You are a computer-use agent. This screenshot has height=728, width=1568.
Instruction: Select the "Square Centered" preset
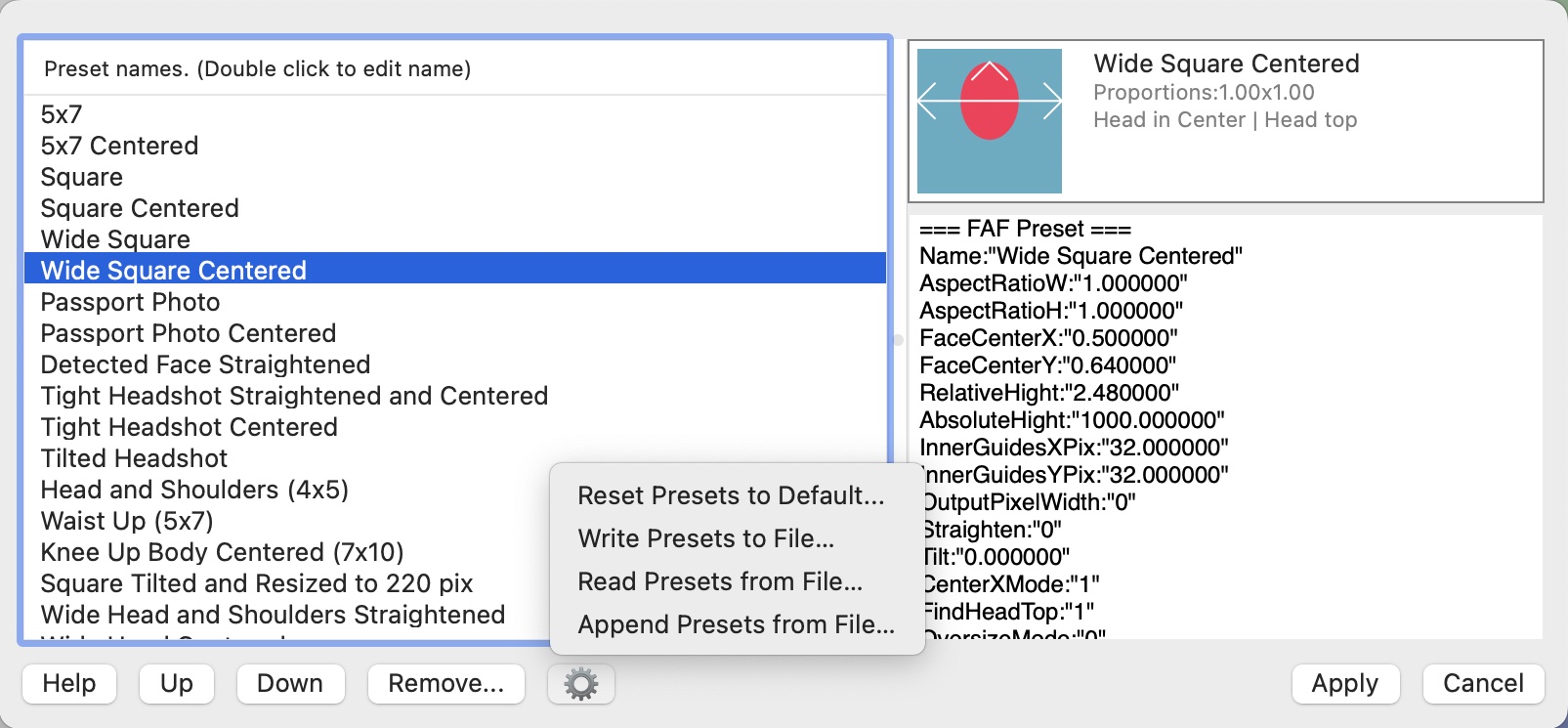click(139, 208)
